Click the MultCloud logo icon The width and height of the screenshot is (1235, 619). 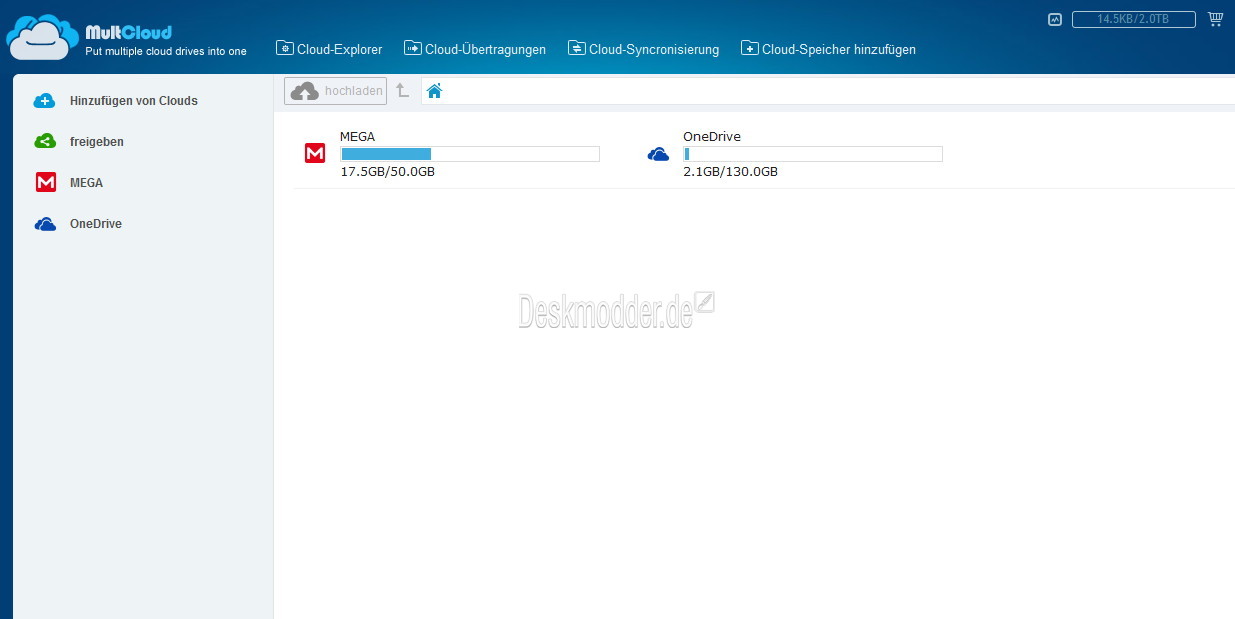click(x=42, y=38)
